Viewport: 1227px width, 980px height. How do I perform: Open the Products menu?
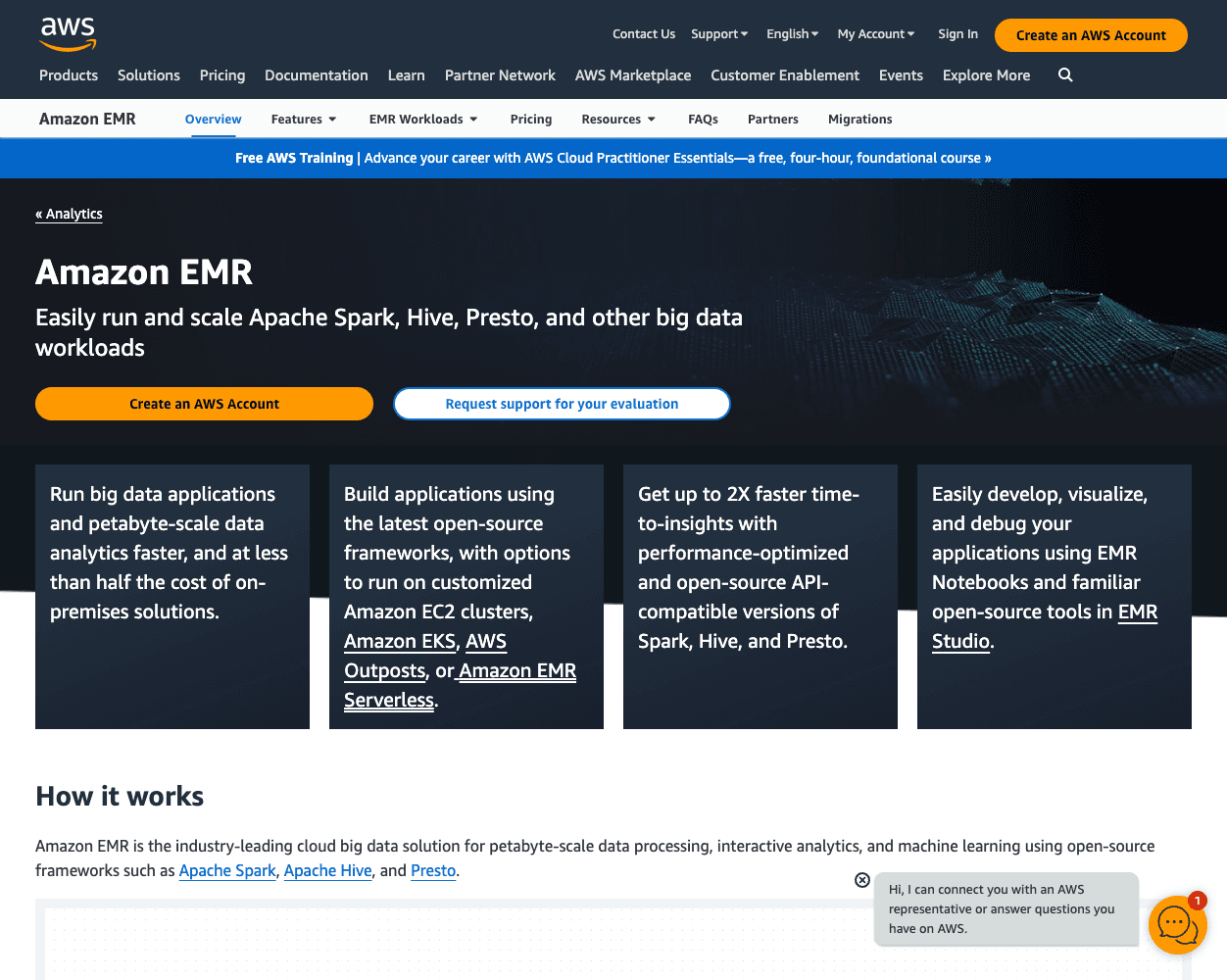69,75
